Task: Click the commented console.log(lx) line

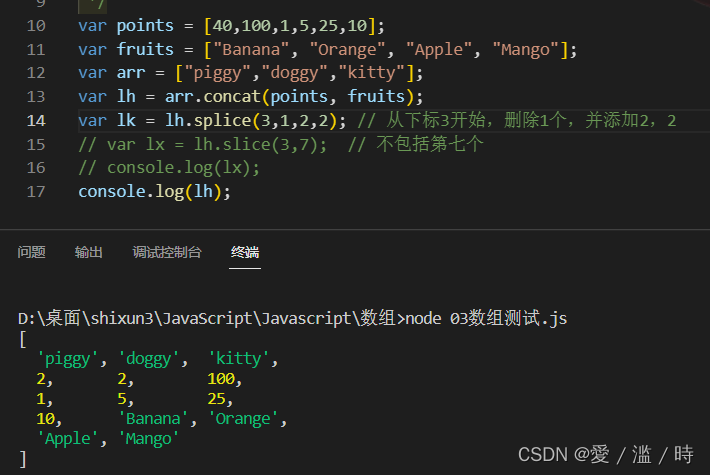Action: 169,168
